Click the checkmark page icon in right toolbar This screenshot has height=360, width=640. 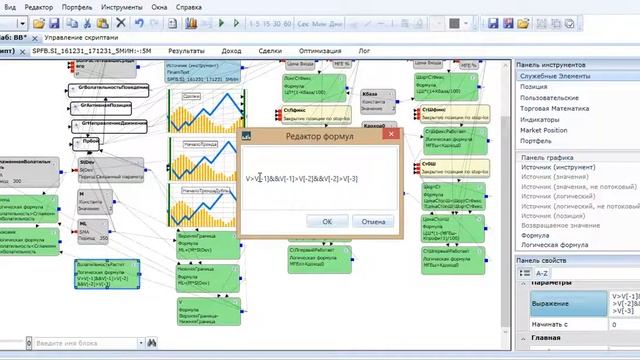point(570,24)
